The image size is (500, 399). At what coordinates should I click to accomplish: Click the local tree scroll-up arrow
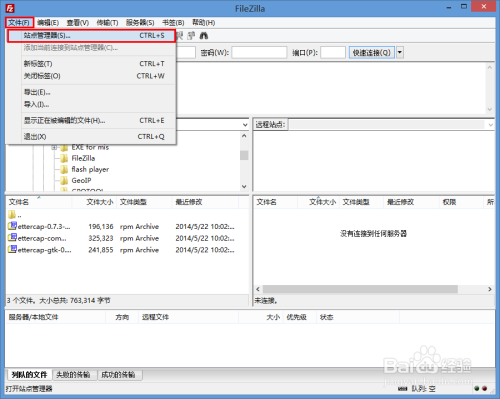point(244,136)
